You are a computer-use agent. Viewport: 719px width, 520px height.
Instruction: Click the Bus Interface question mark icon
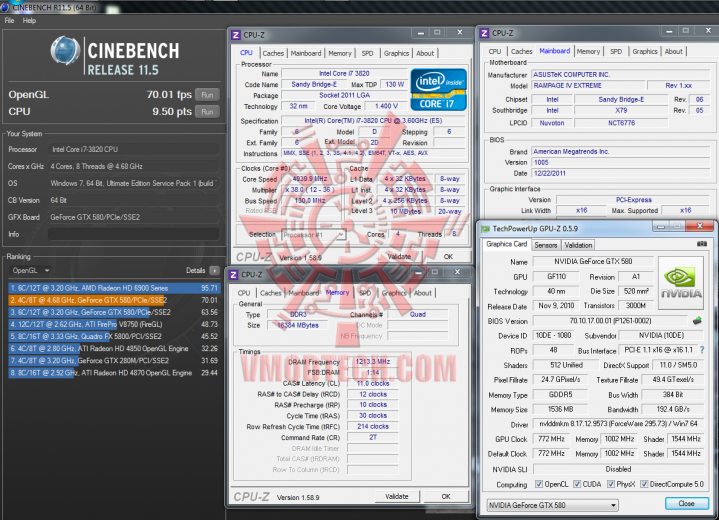pos(702,350)
